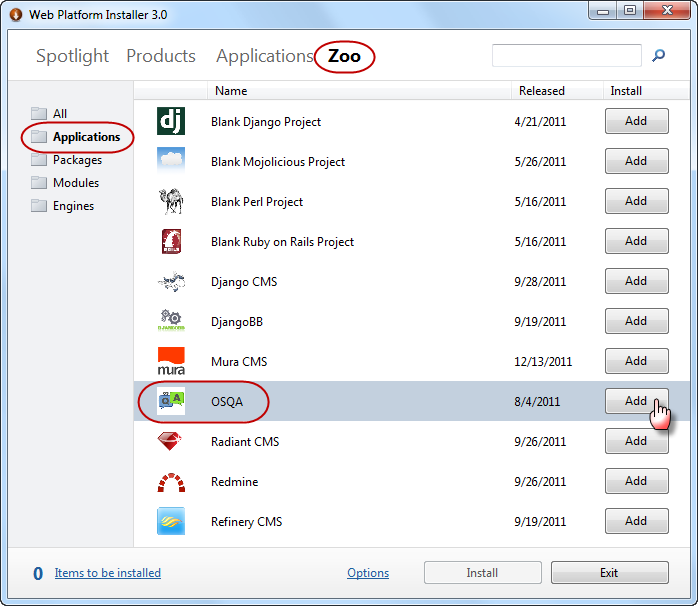Viewport: 698px width, 606px height.
Task: Select the Zoo tab
Action: (x=344, y=56)
